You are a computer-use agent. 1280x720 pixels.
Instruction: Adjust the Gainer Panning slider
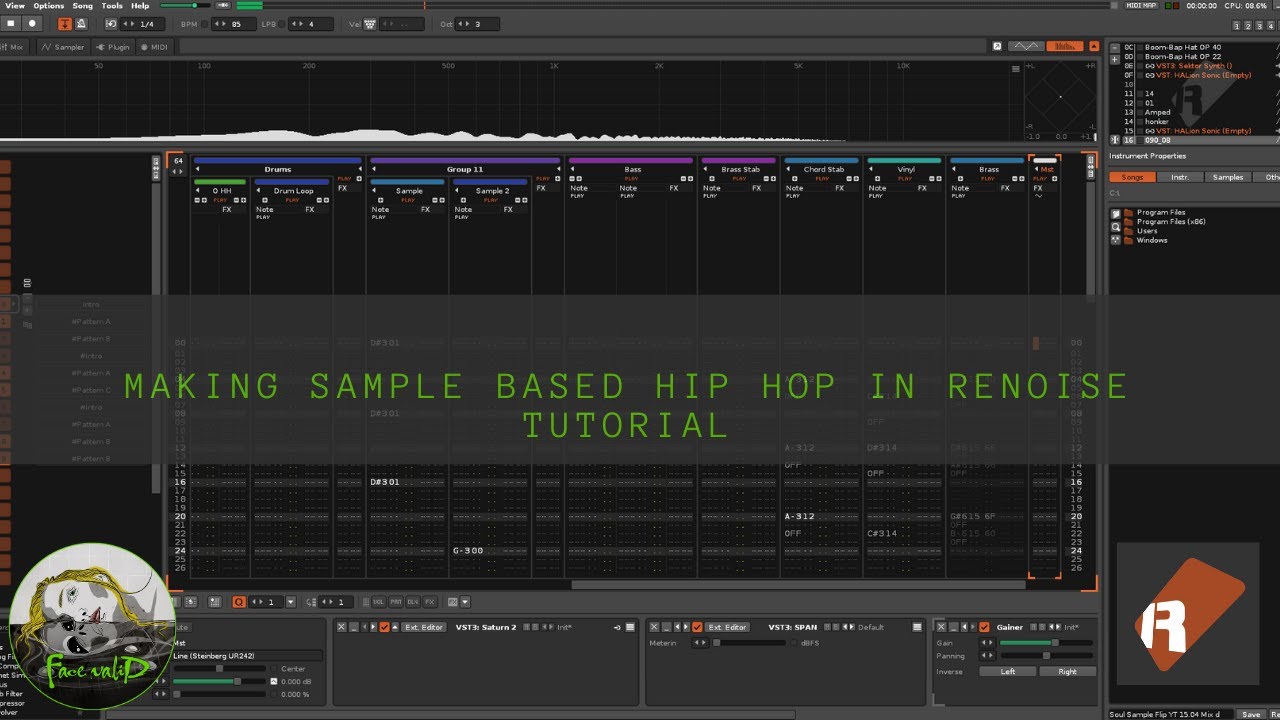(x=1047, y=656)
